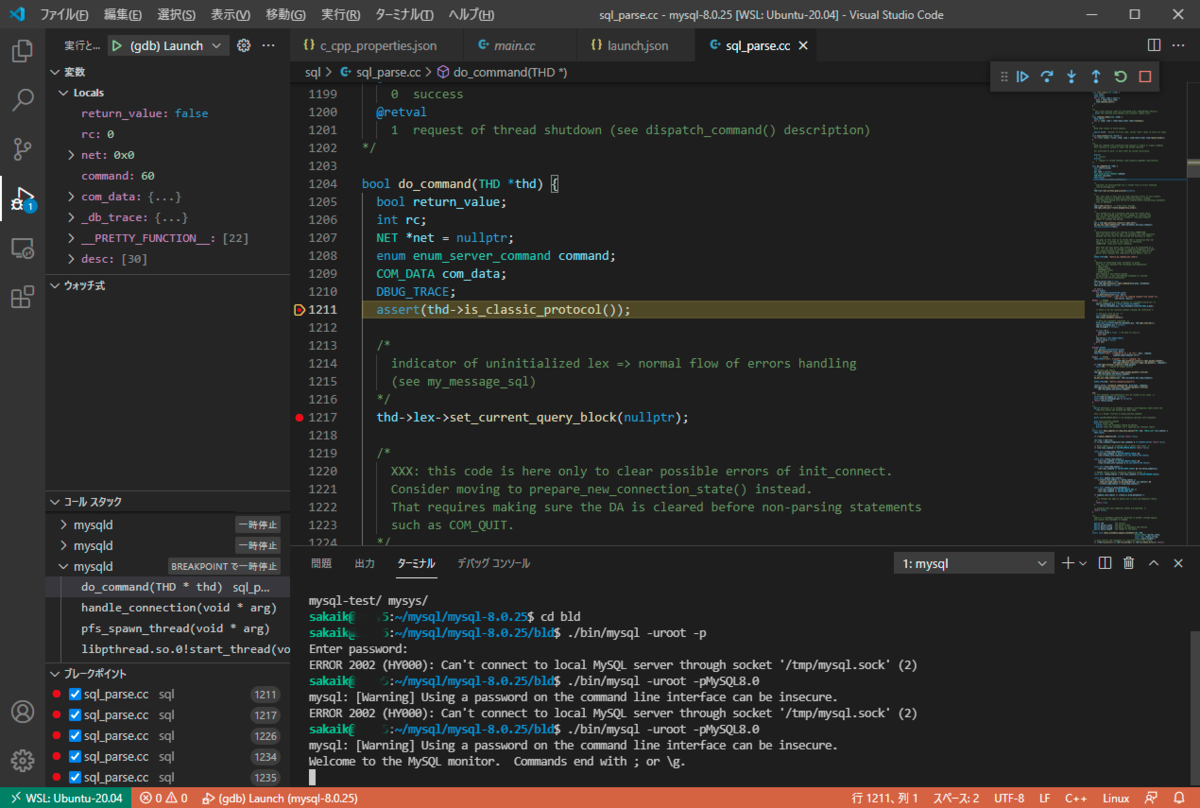
Task: Click UTF-8 encoding in status bar
Action: click(x=1007, y=798)
